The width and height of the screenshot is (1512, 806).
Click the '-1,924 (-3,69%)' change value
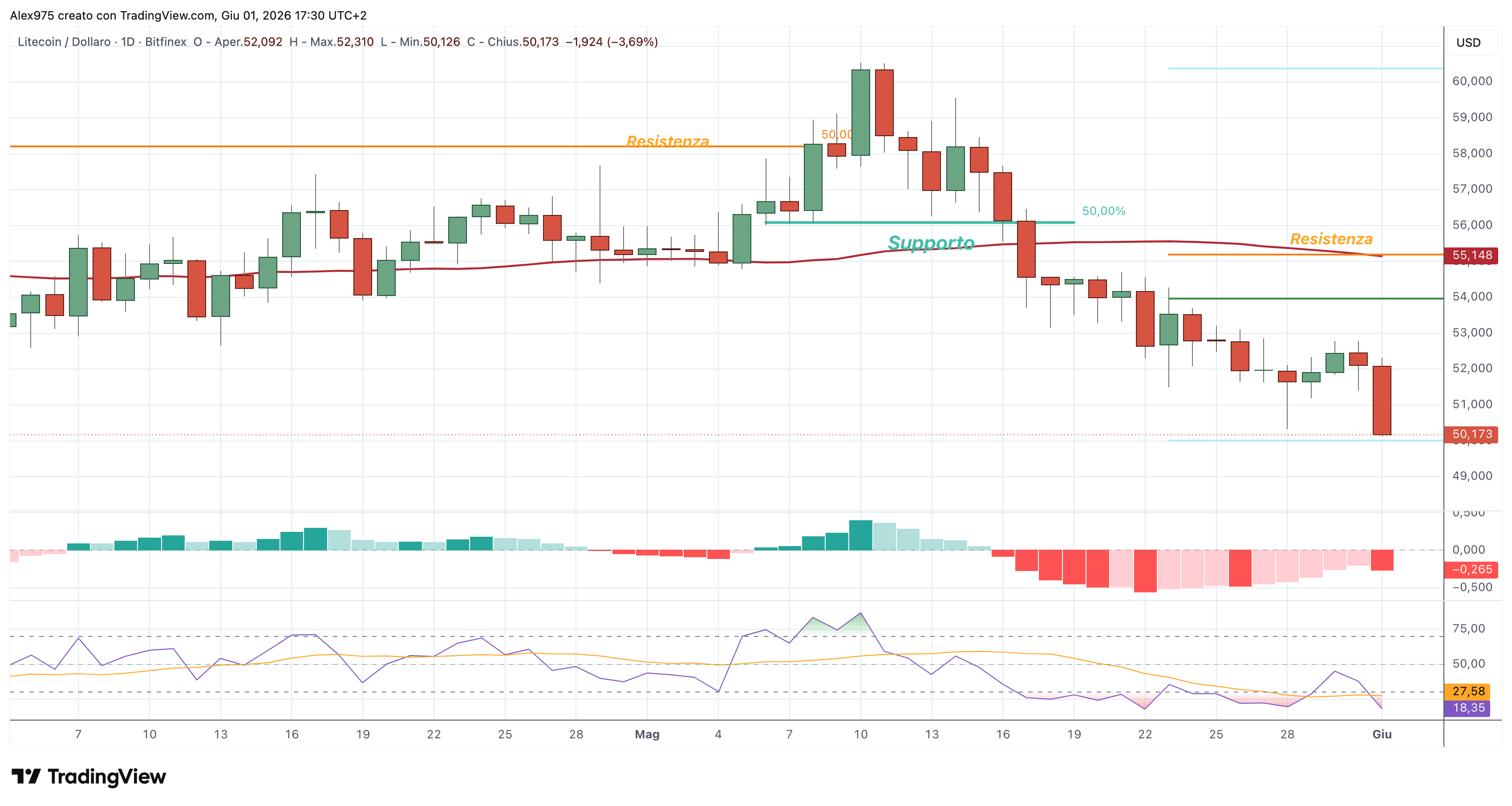pos(612,42)
